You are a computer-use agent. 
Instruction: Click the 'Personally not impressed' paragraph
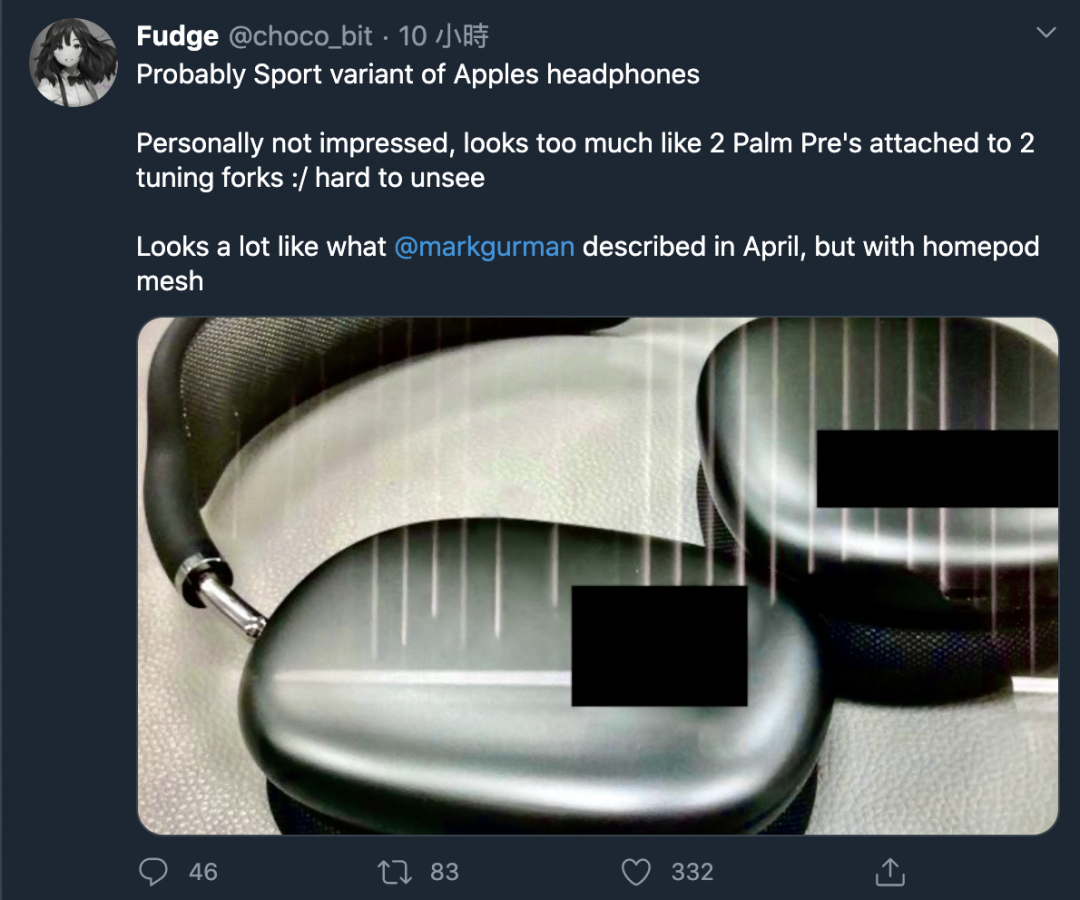pos(585,160)
